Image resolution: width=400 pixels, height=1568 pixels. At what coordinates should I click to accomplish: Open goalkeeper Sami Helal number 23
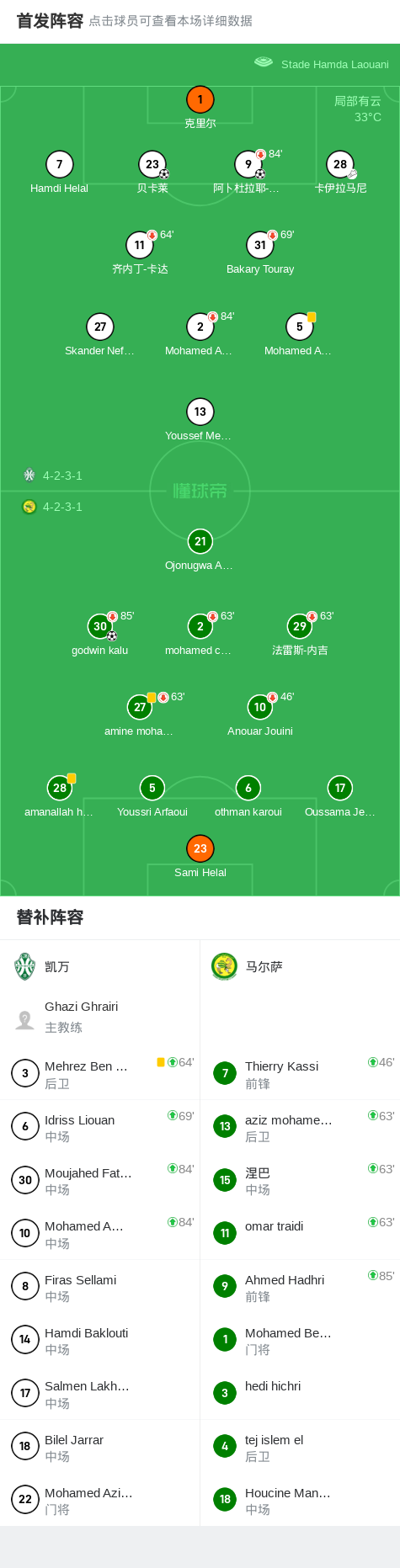(x=200, y=849)
